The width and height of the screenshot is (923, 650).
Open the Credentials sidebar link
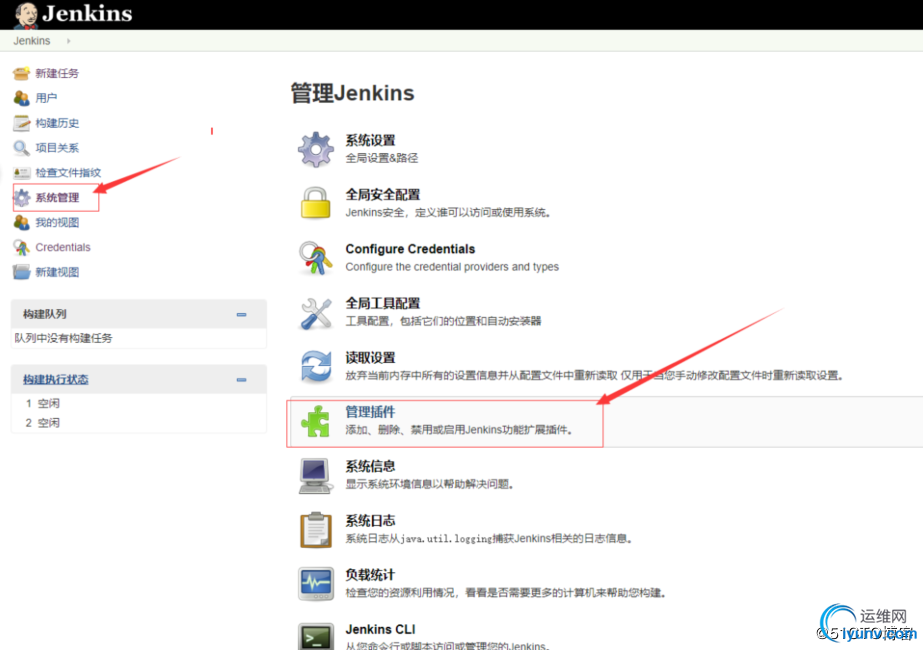coord(63,247)
